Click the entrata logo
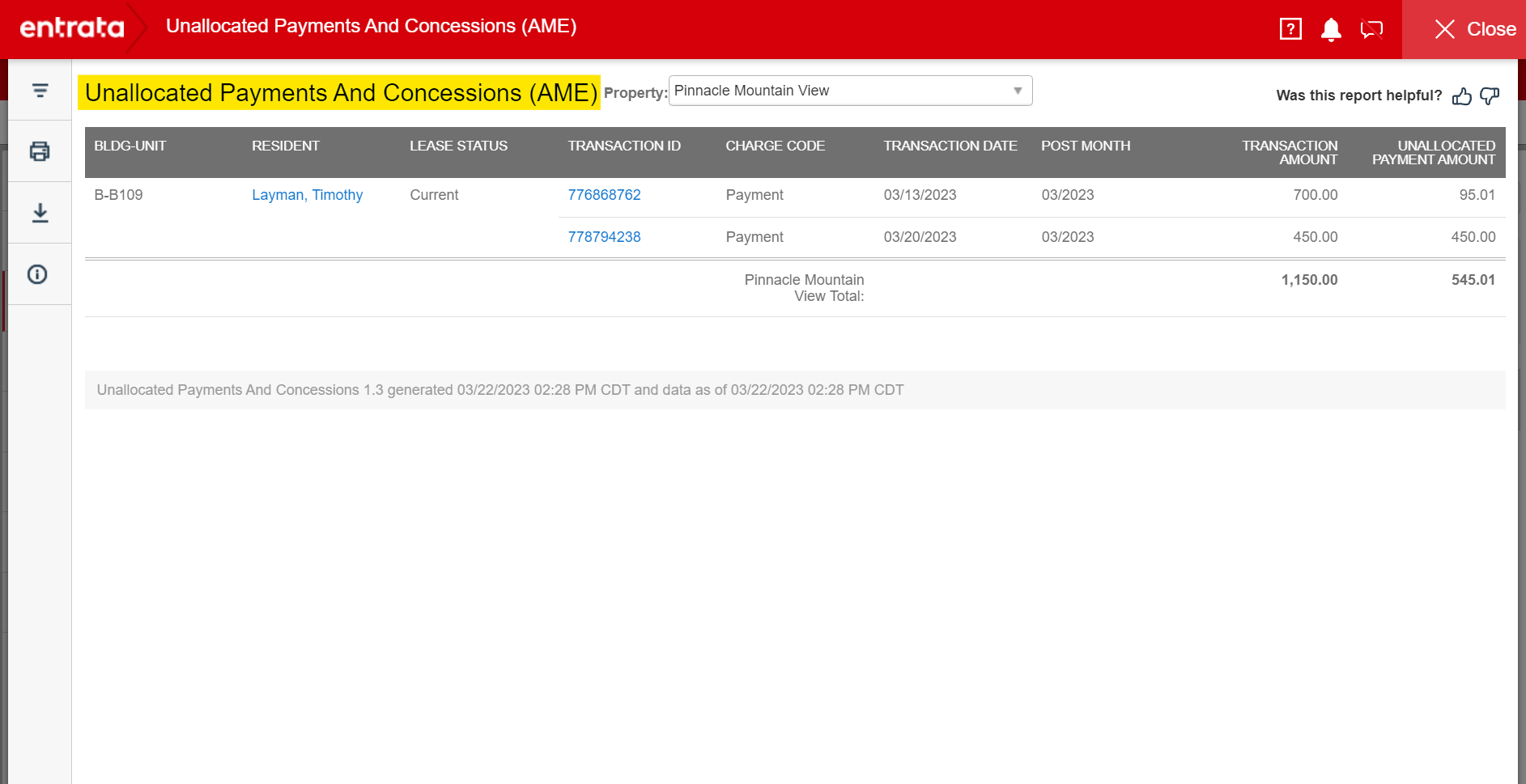Viewport: 1526px width, 784px height. point(72,28)
